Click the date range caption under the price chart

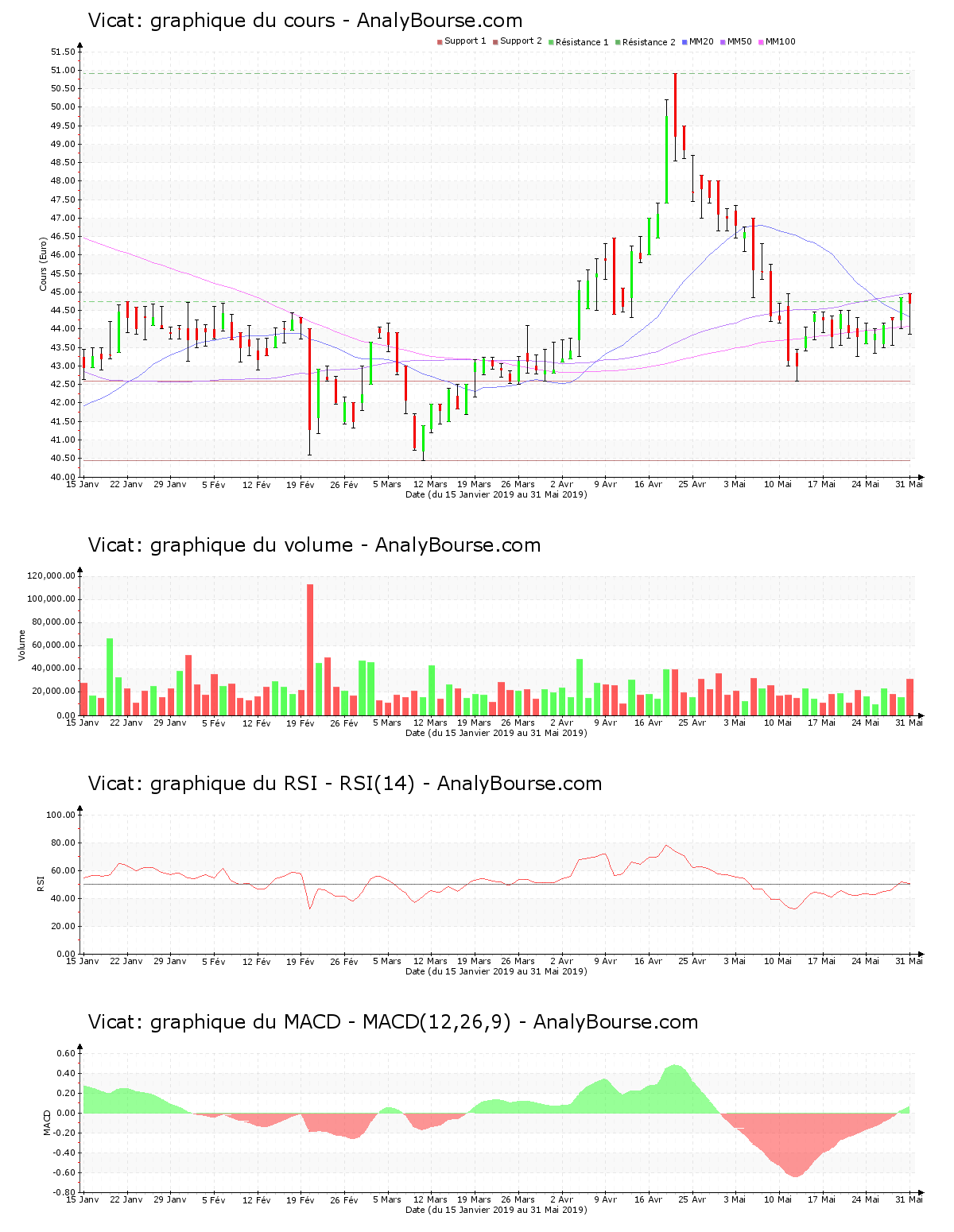pyautogui.click(x=496, y=494)
